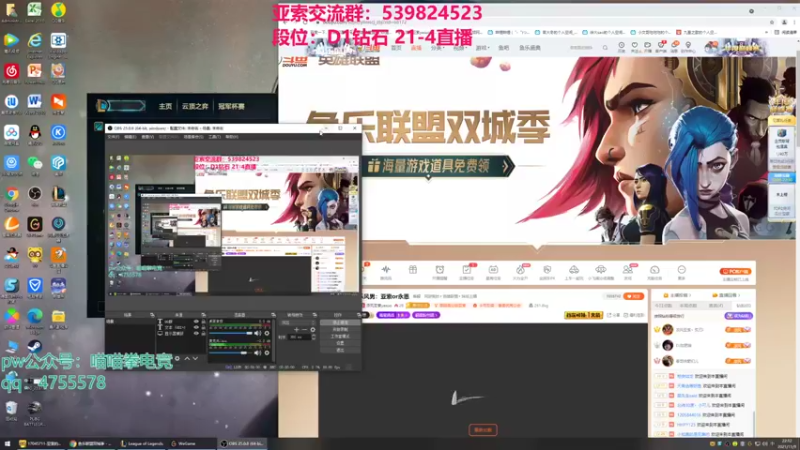The image size is (800, 450).
Task: Open the waveform icon in Douyu toolbar
Action: (x=386, y=269)
